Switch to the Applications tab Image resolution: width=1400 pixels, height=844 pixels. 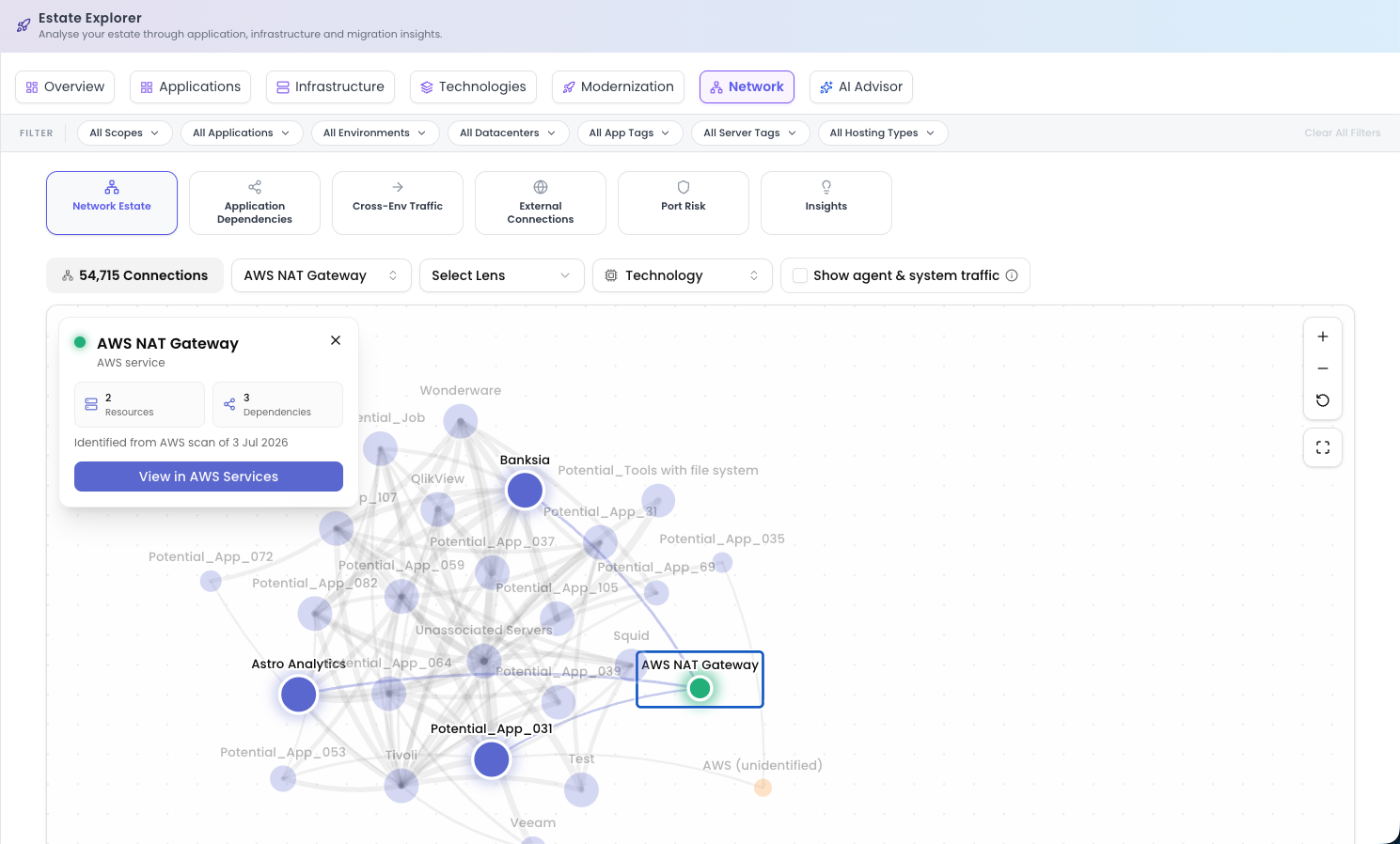190,86
